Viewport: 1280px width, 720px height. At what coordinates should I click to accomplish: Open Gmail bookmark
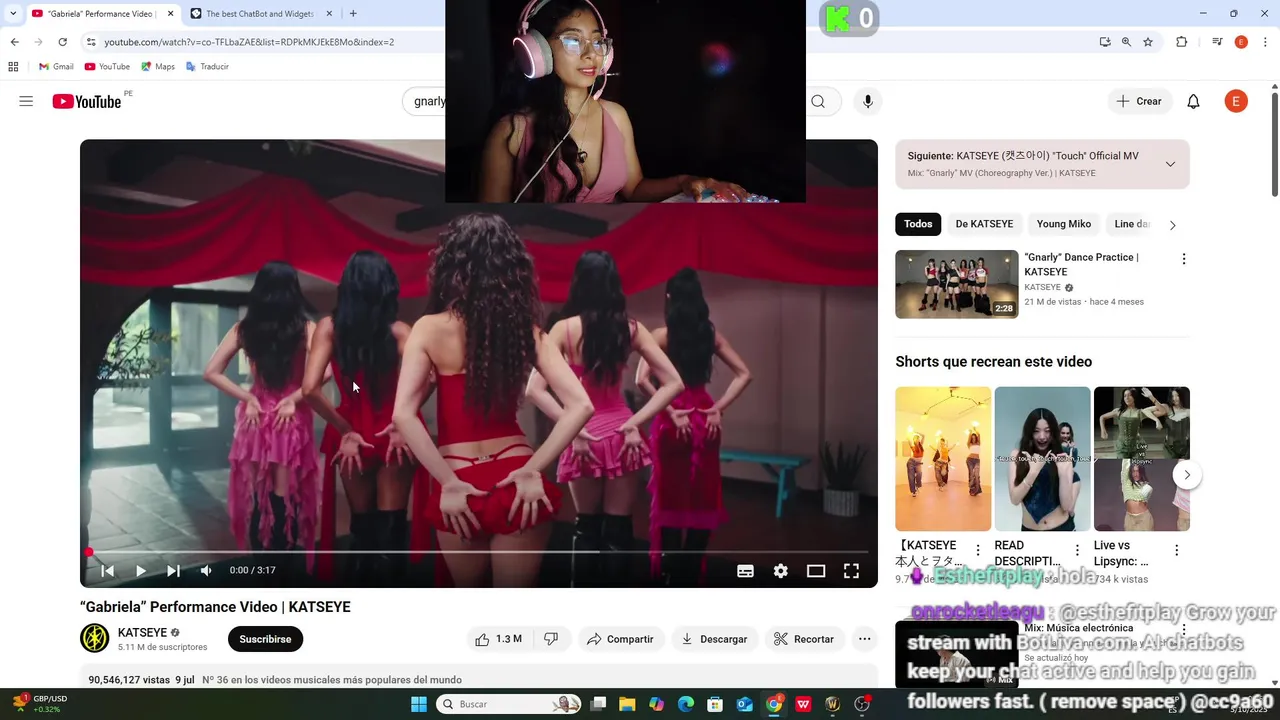(56, 67)
